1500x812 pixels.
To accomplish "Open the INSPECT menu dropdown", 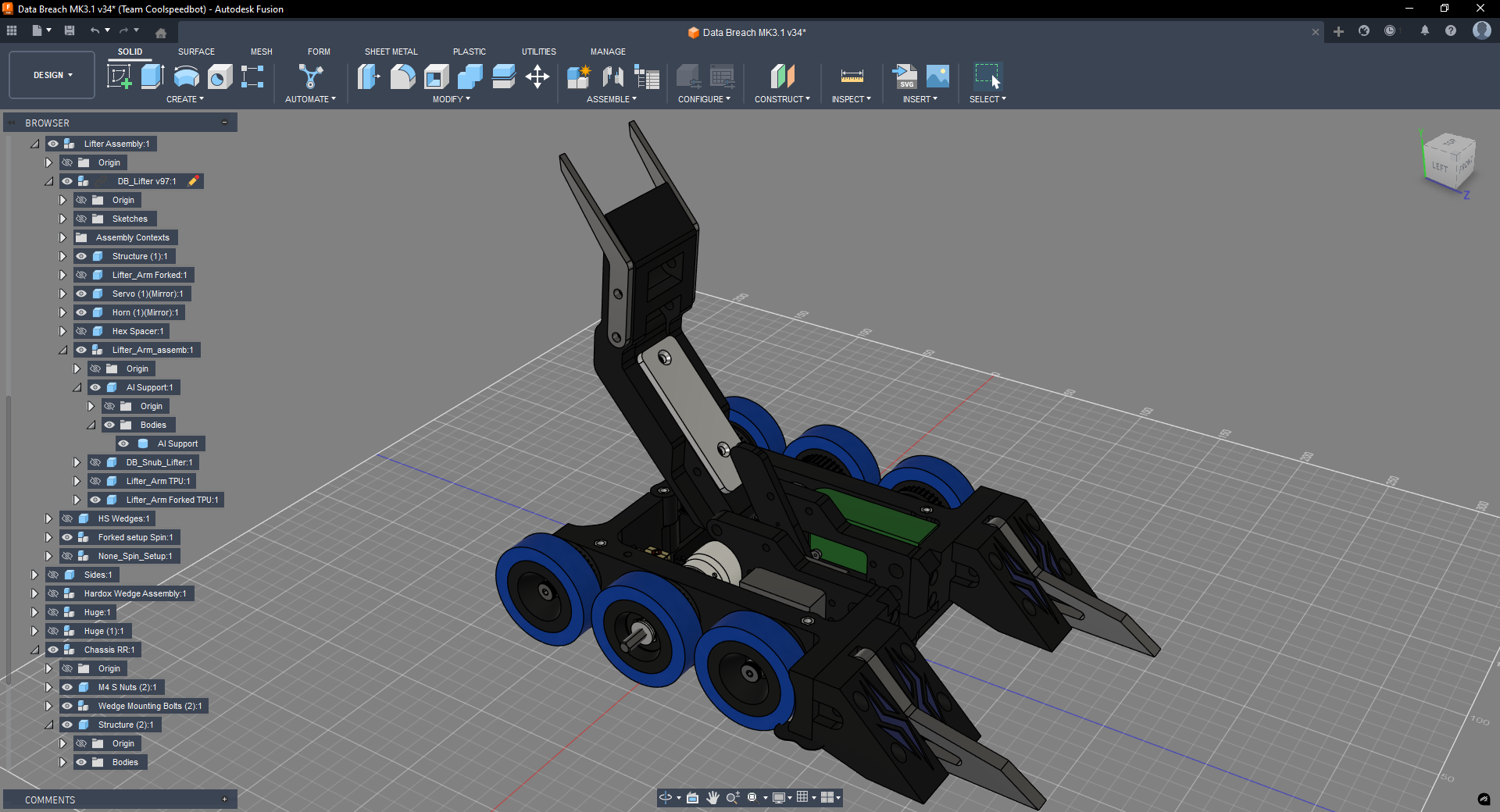I will coord(851,99).
